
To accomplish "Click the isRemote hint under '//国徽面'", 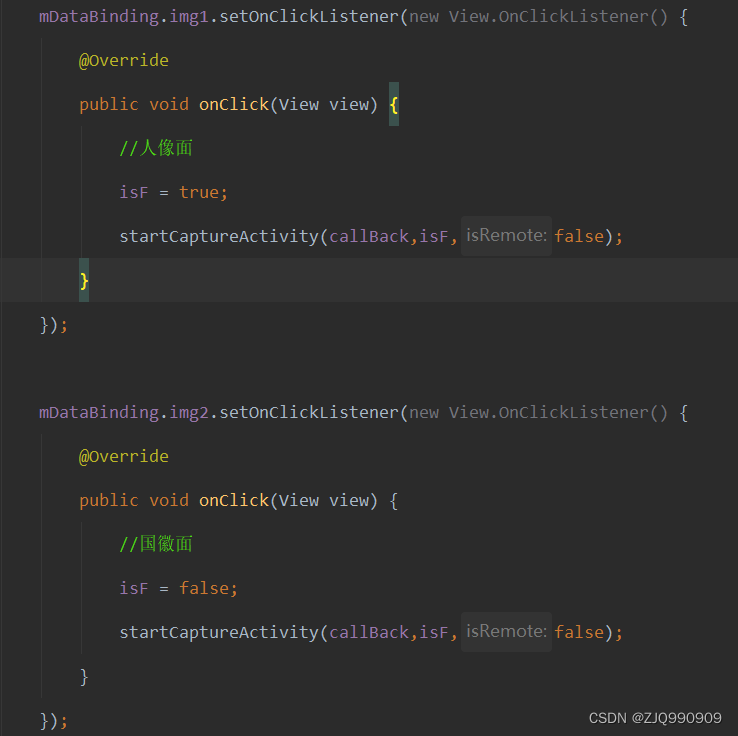I will coord(506,632).
